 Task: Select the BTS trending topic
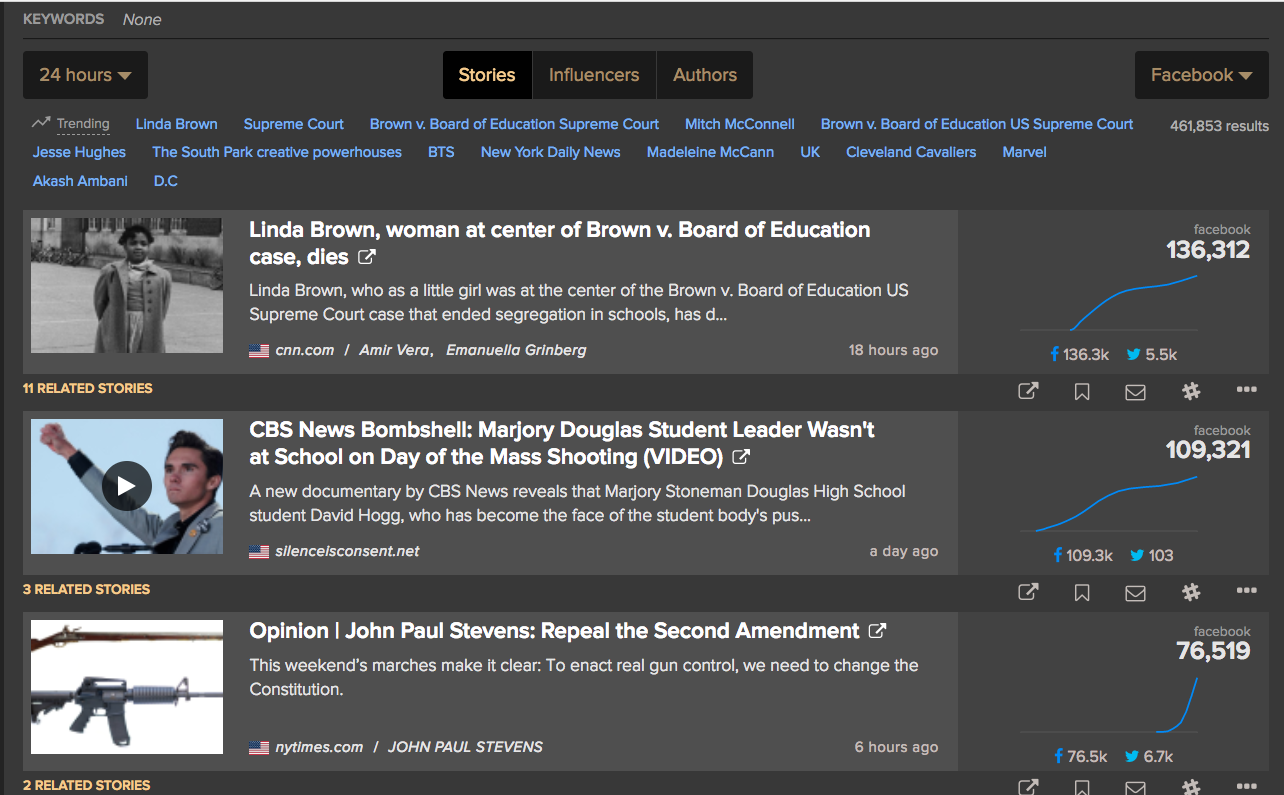click(x=441, y=152)
